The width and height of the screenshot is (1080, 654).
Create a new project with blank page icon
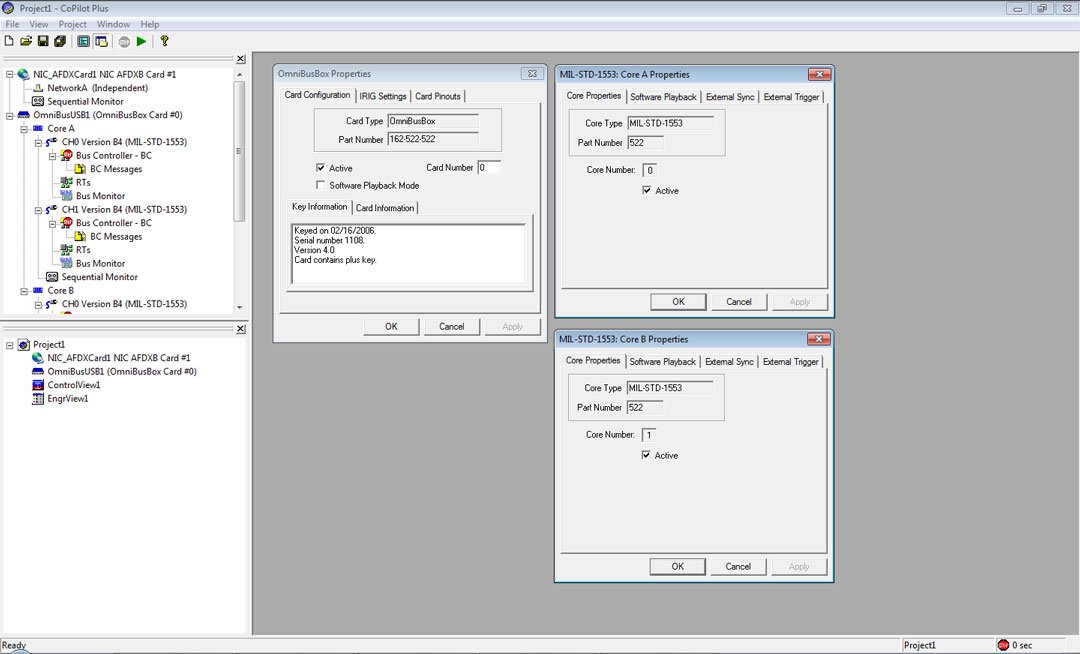(x=9, y=41)
